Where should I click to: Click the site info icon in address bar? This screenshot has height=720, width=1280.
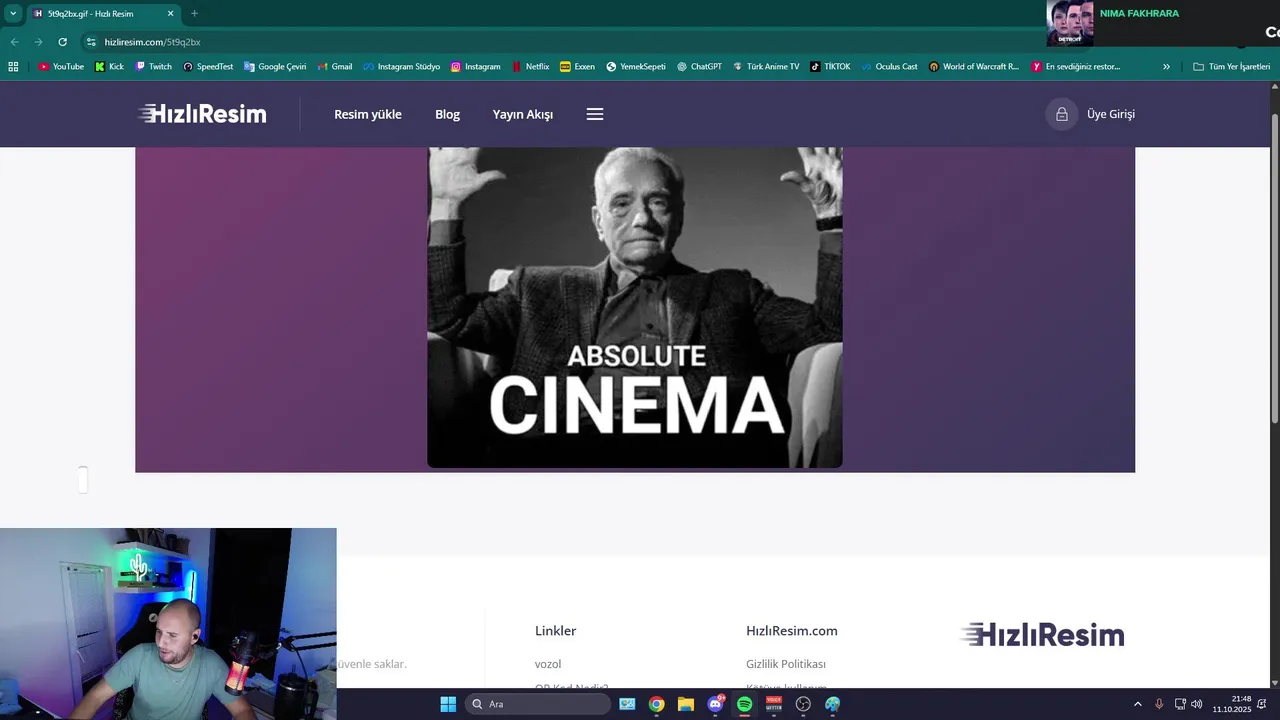click(x=91, y=42)
